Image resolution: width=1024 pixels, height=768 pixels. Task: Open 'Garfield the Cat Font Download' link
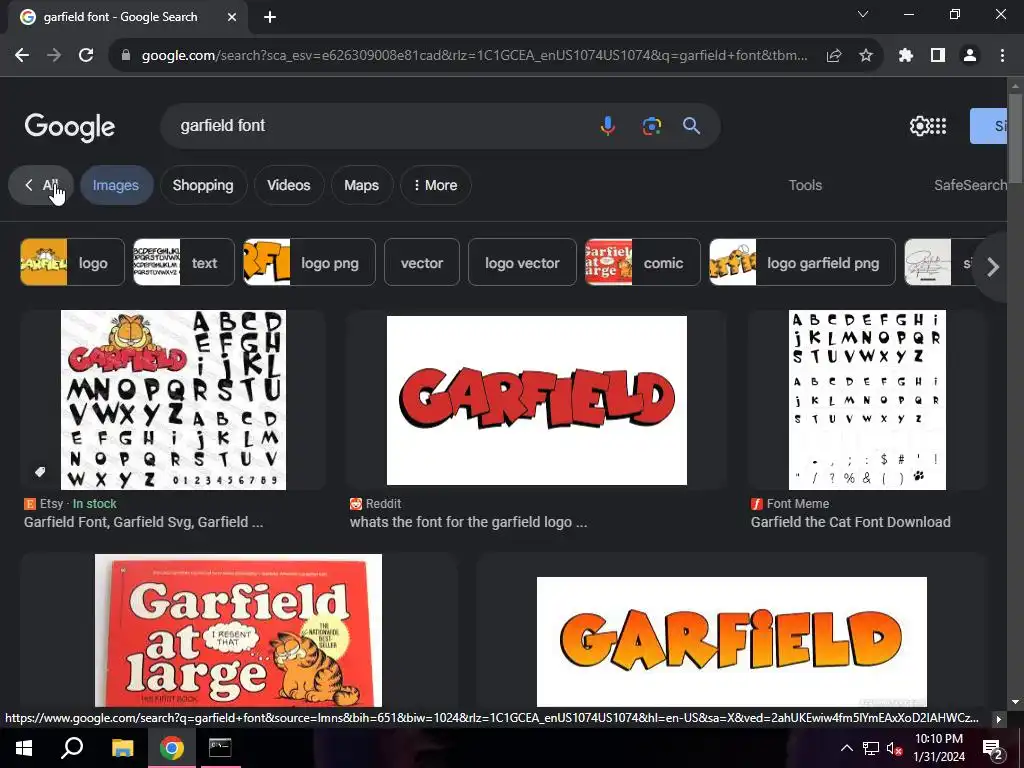850,522
